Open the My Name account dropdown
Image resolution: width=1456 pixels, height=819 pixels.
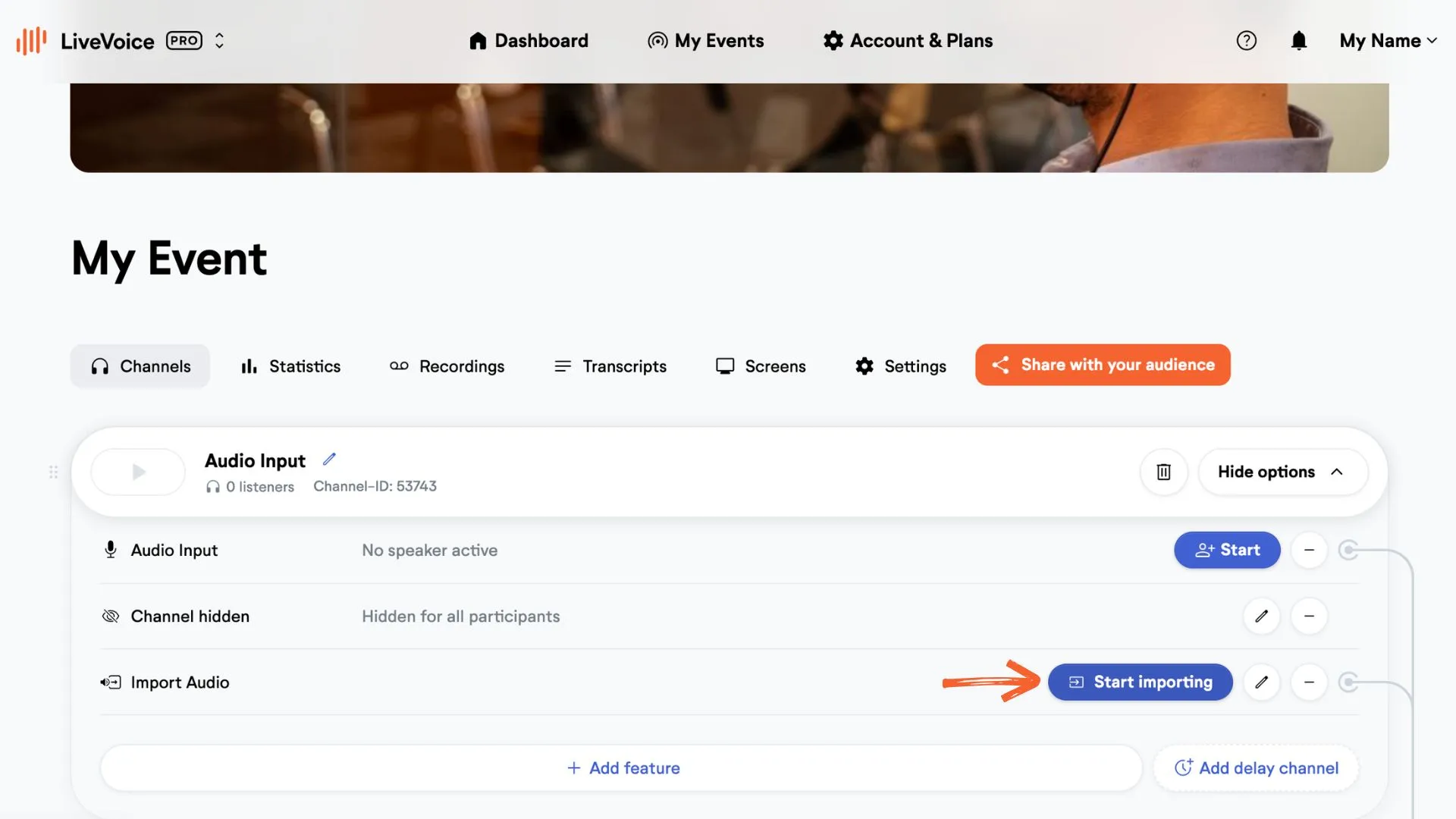point(1388,40)
